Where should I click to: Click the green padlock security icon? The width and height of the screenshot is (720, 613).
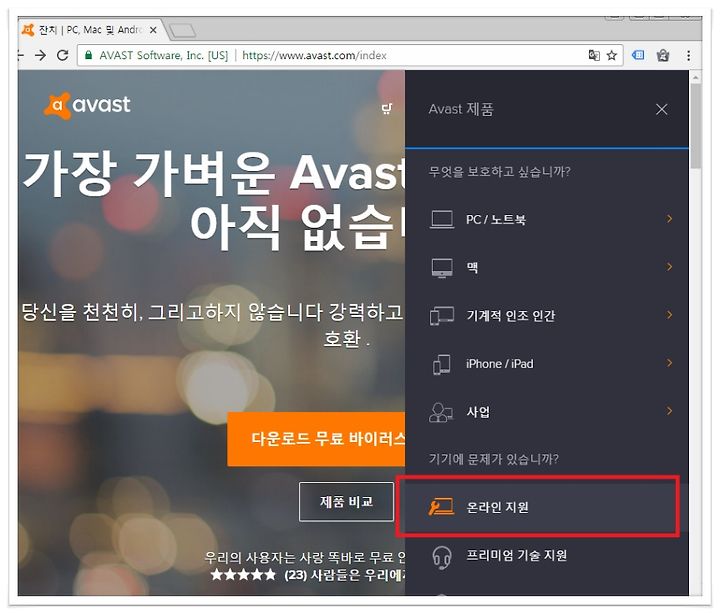[89, 56]
